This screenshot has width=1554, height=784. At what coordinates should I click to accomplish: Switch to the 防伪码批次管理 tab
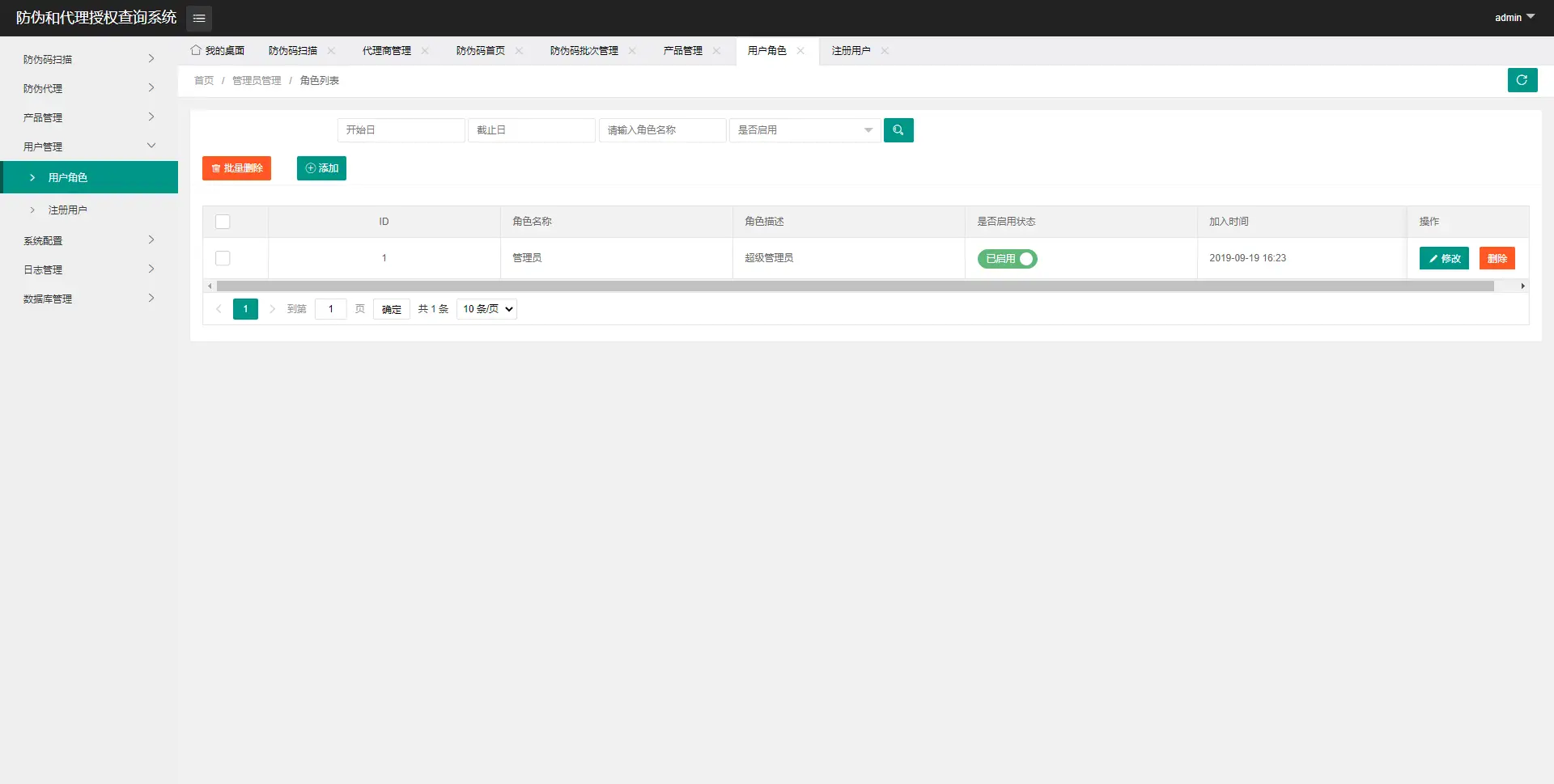pyautogui.click(x=584, y=51)
